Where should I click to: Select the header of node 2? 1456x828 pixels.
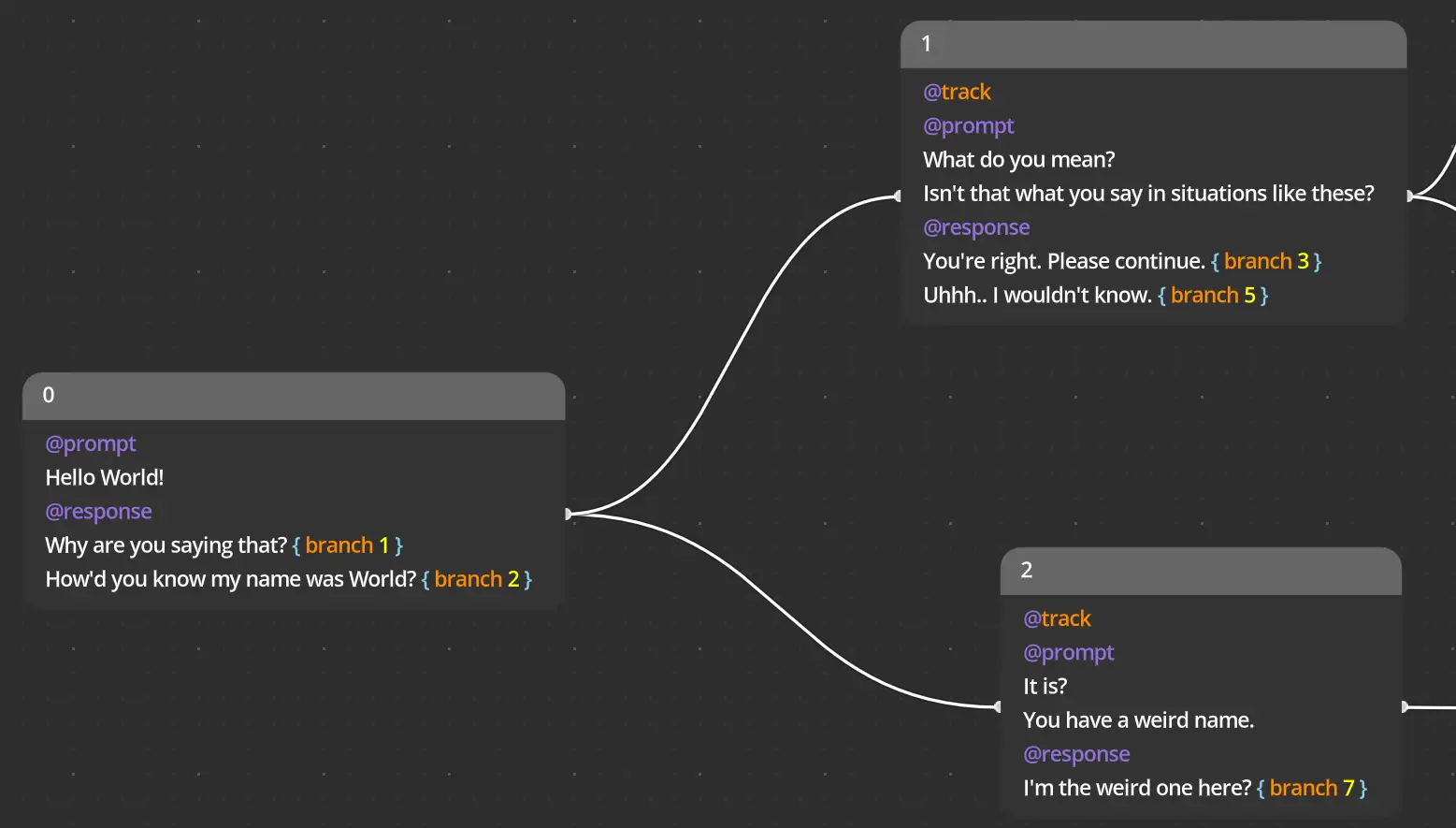[x=1201, y=571]
